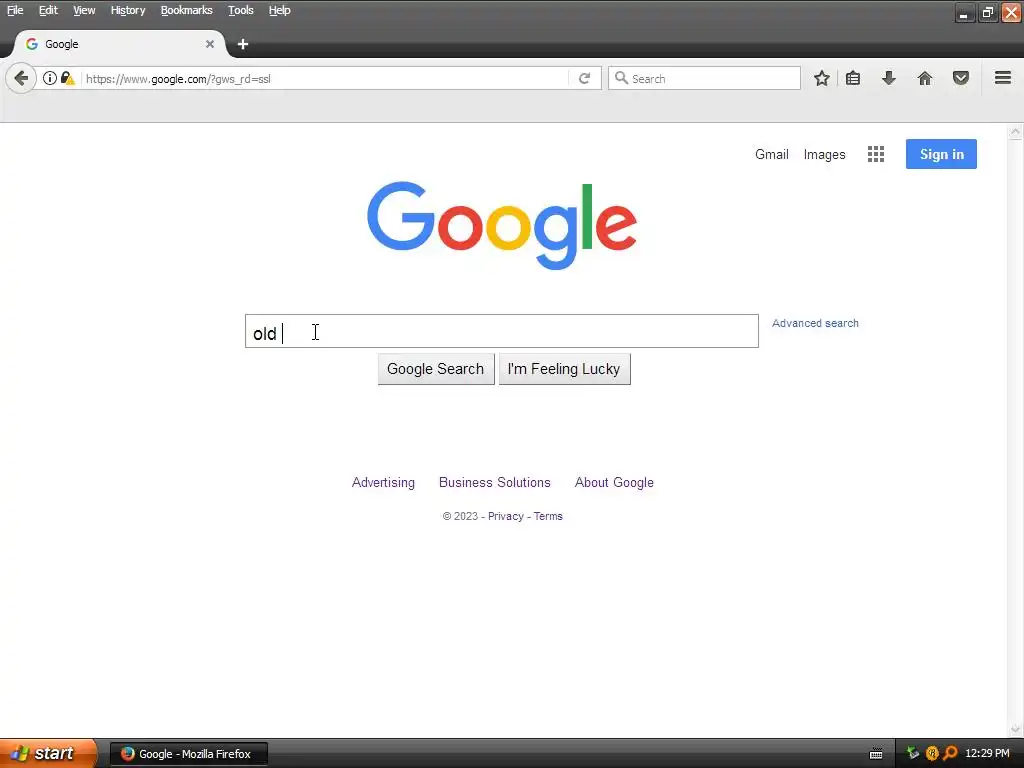Switch to Google - Mozilla Firefox taskbar button
The image size is (1024, 768).
pyautogui.click(x=189, y=754)
